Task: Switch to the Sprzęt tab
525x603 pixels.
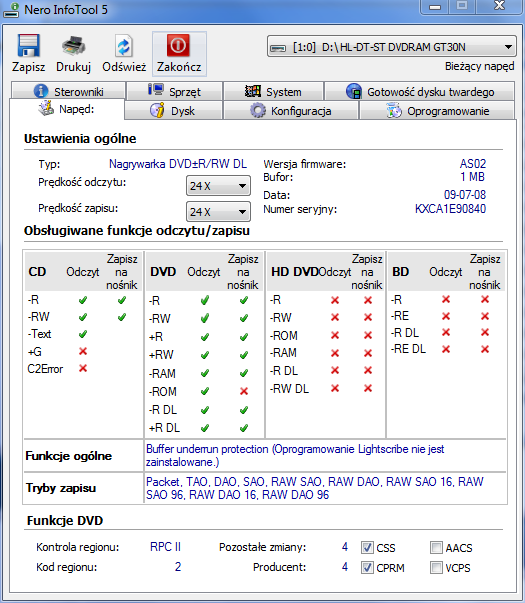Action: 175,92
